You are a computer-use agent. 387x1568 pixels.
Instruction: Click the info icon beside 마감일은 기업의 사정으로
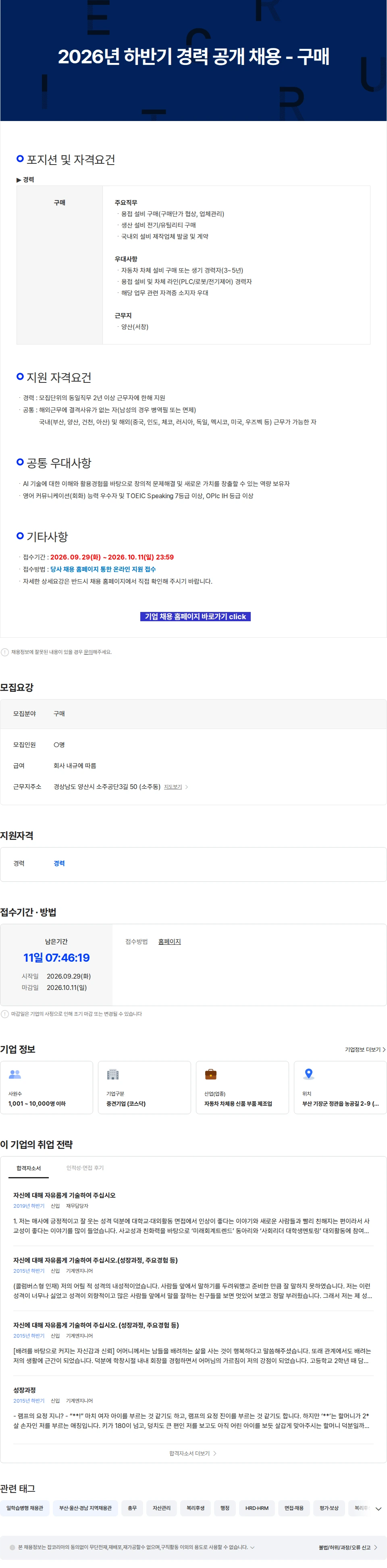tap(5, 1014)
